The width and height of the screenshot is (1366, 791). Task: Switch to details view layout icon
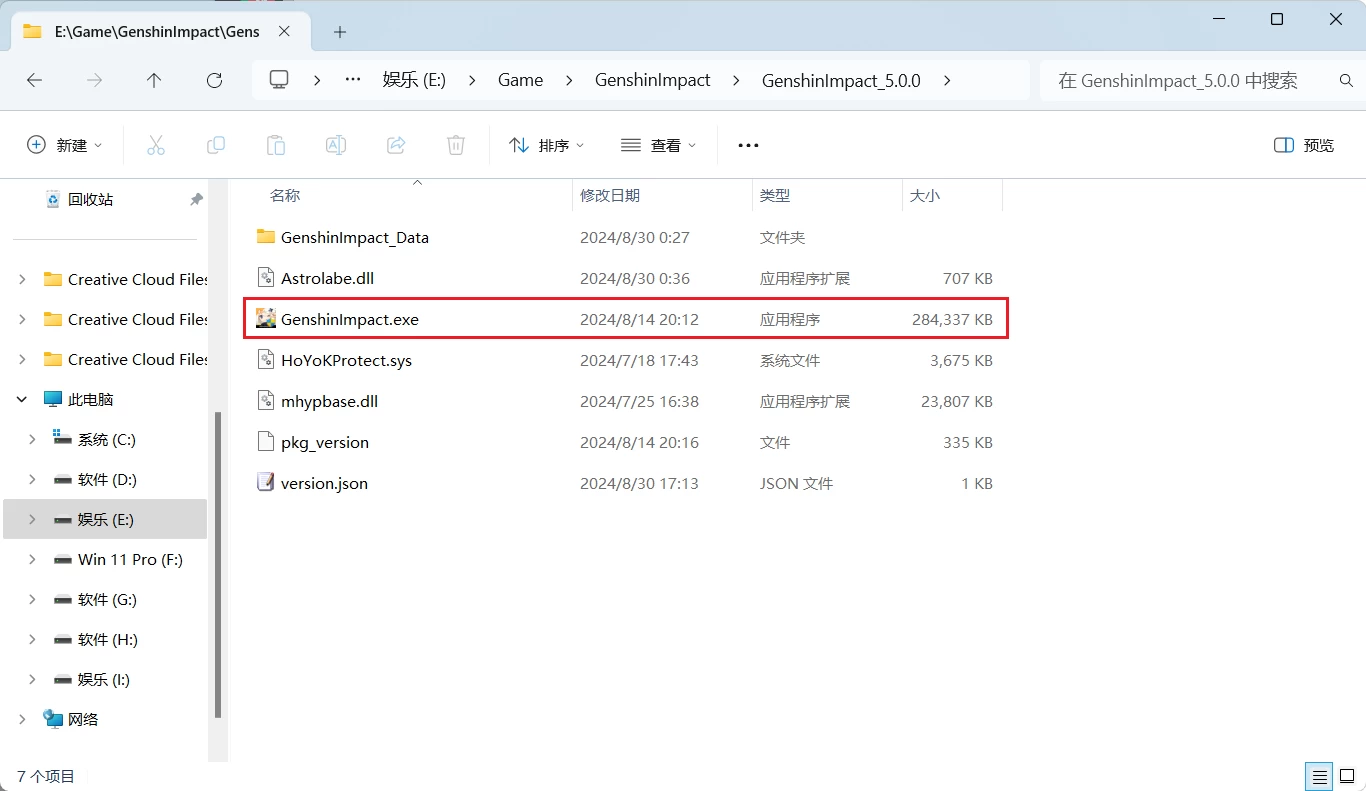click(1320, 776)
